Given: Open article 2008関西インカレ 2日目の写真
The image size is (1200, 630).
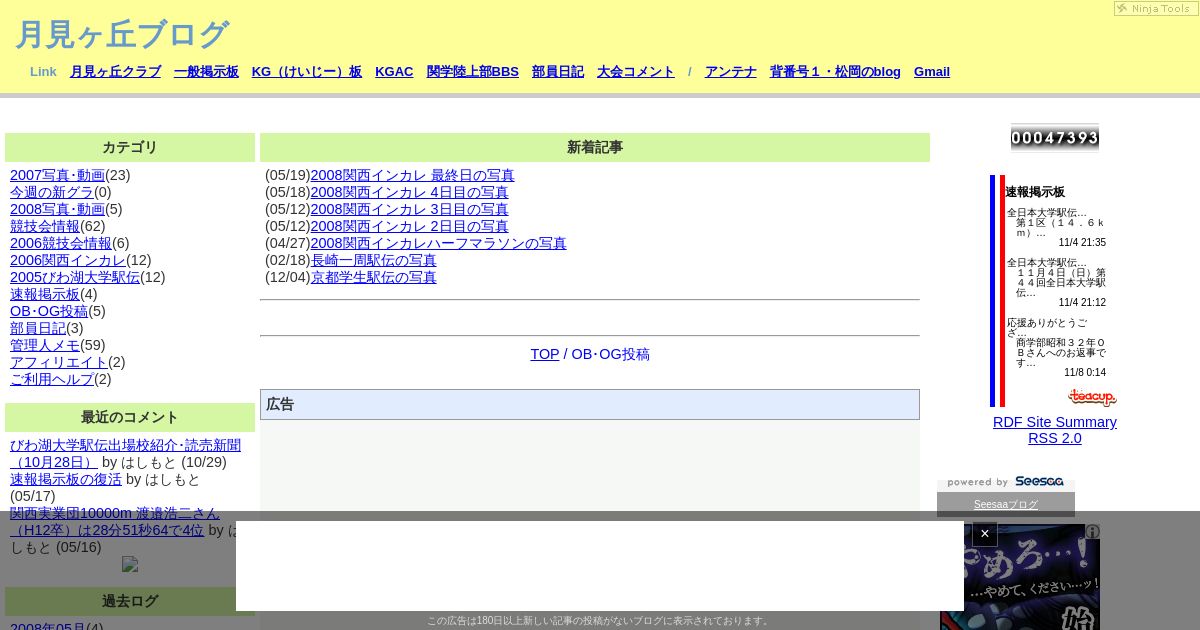Looking at the screenshot, I should (x=409, y=226).
